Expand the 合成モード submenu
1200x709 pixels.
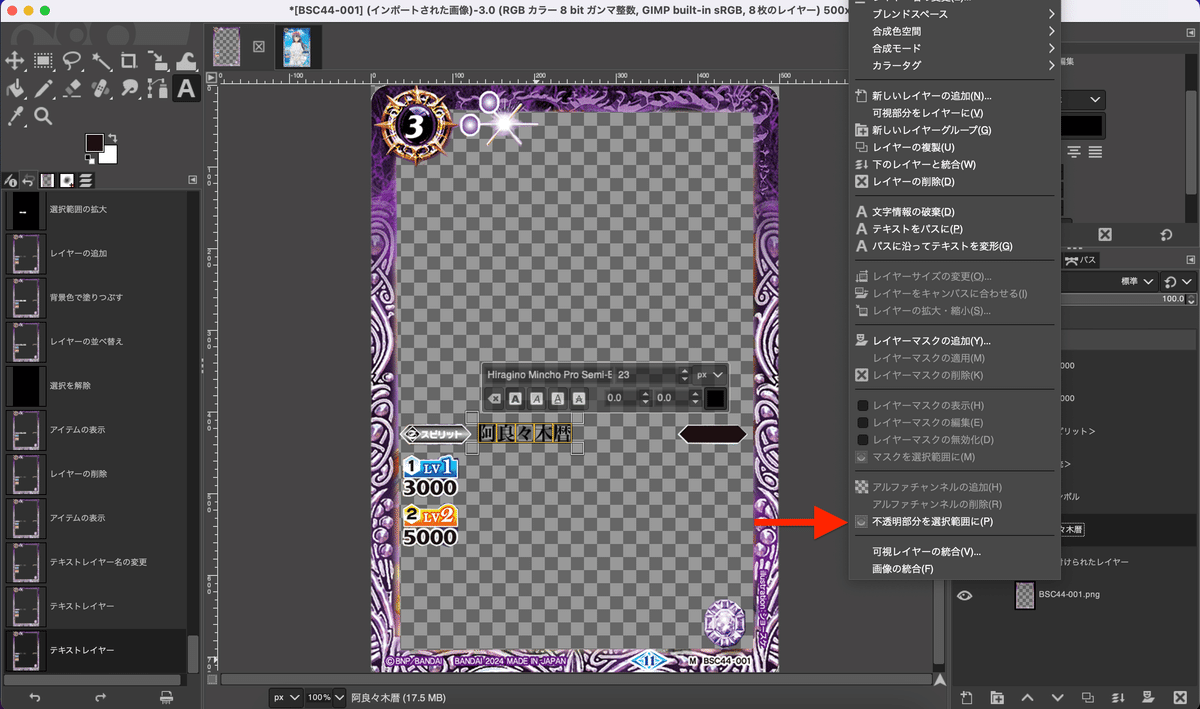point(954,48)
